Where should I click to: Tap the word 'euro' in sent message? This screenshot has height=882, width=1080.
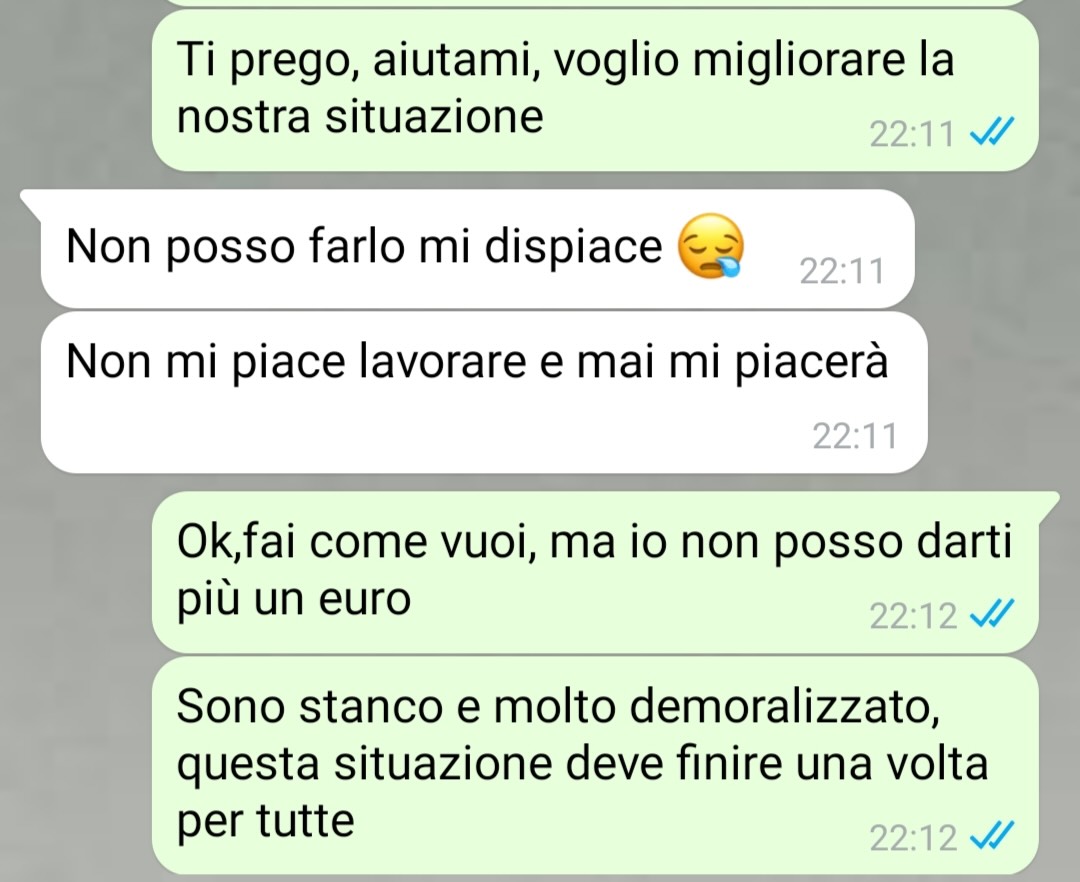click(x=364, y=599)
